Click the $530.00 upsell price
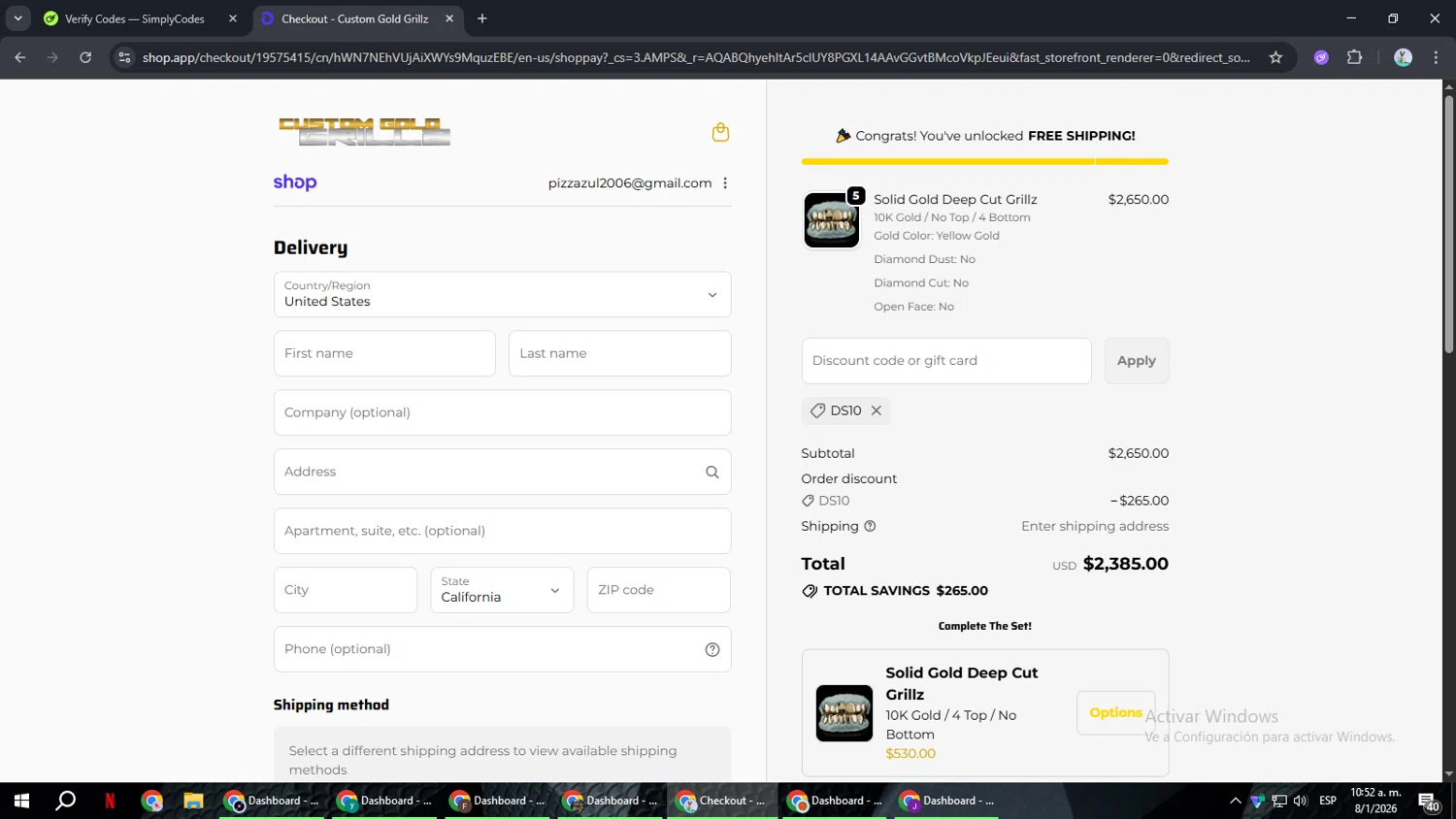 tap(910, 754)
